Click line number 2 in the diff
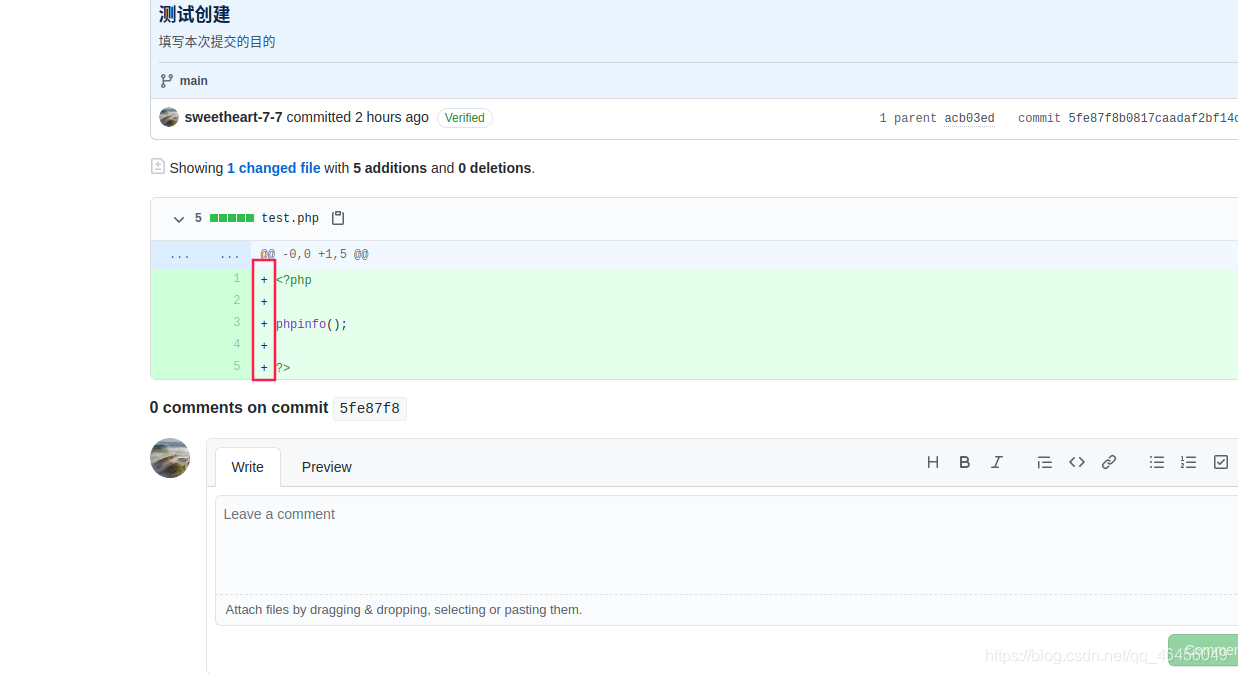 237,301
